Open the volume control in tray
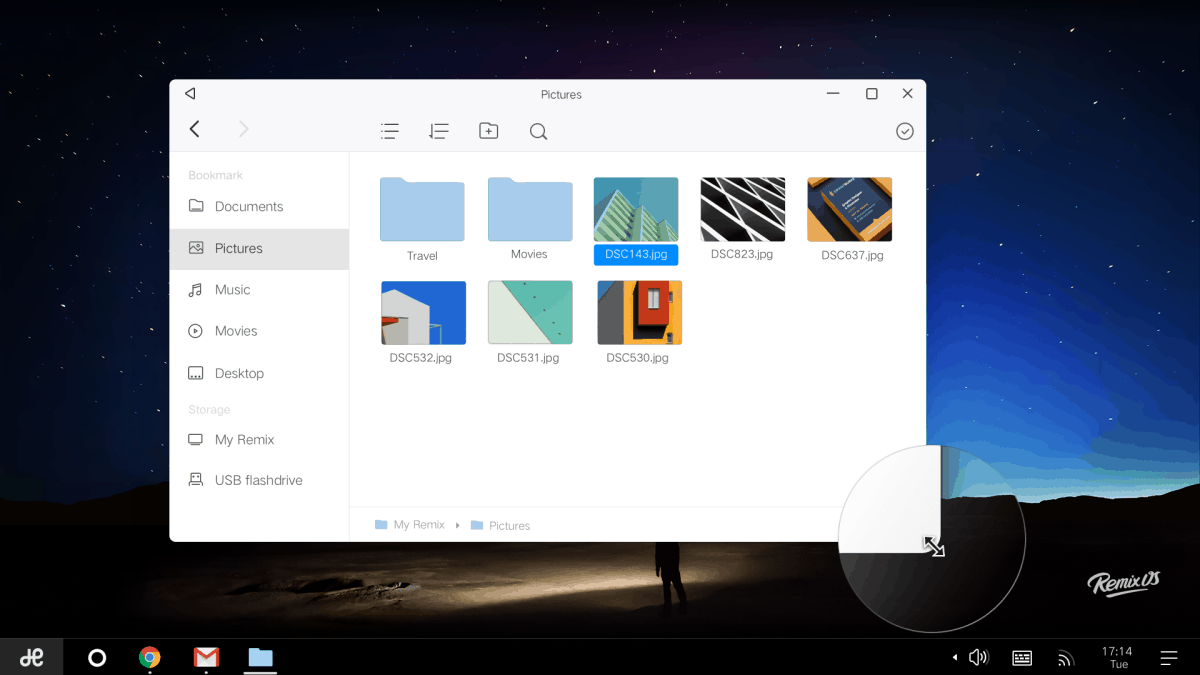The height and width of the screenshot is (675, 1200). pos(978,657)
